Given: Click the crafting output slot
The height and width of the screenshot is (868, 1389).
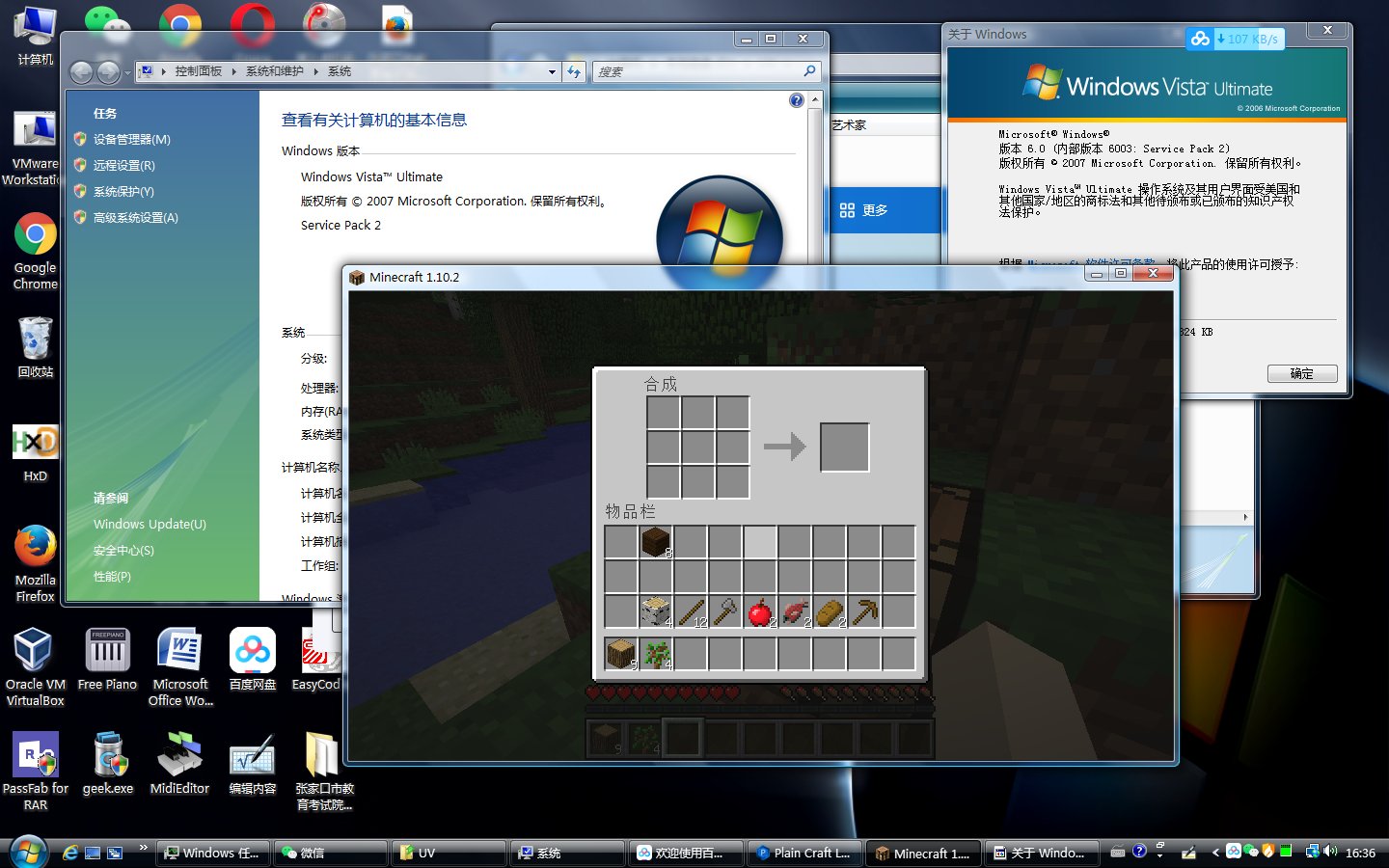Looking at the screenshot, I should (845, 447).
